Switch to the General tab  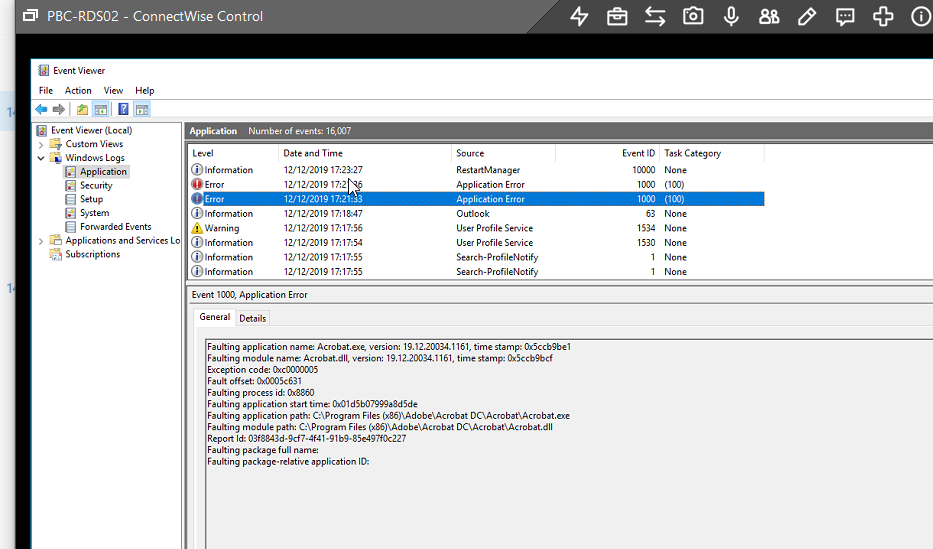215,317
